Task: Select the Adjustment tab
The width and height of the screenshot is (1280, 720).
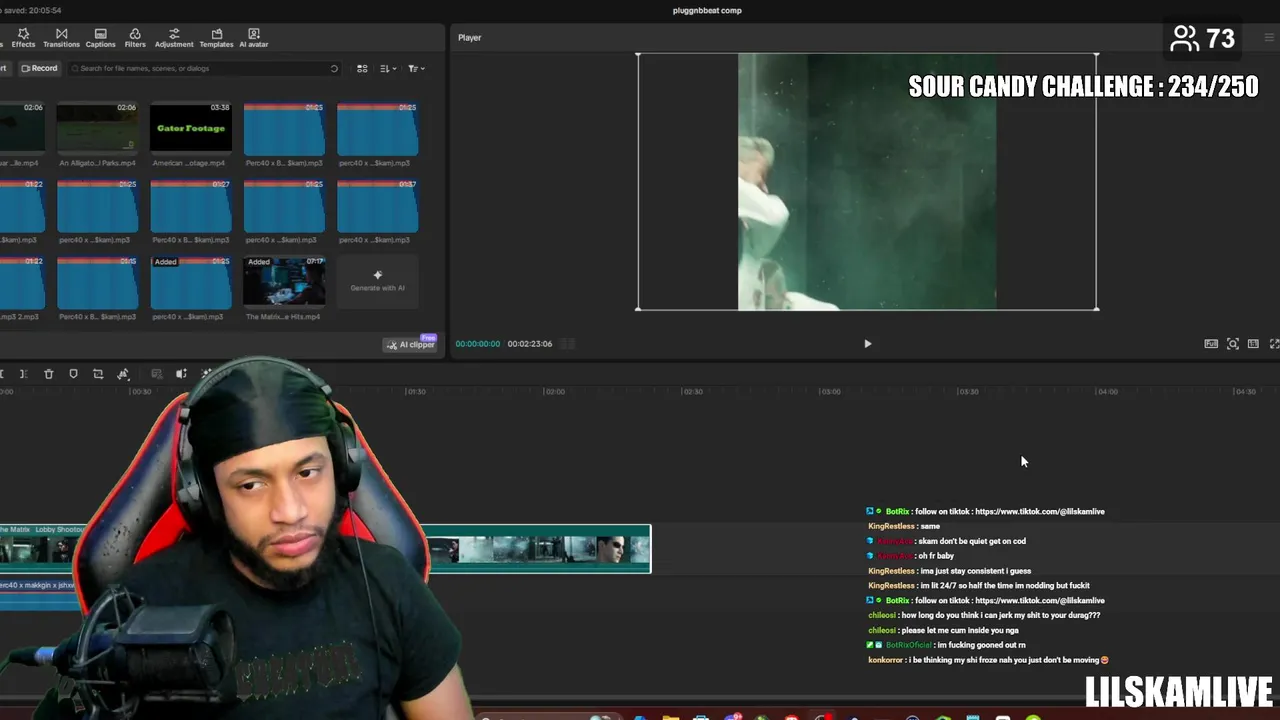Action: [x=174, y=38]
